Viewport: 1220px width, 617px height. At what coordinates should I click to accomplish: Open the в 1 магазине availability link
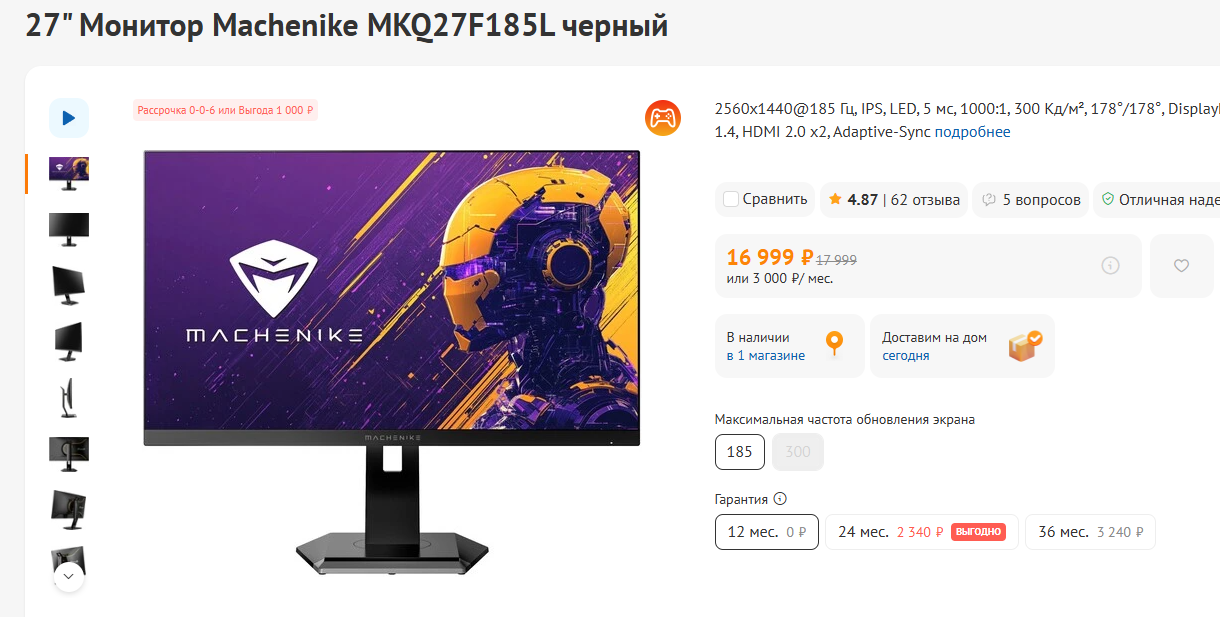[765, 355]
